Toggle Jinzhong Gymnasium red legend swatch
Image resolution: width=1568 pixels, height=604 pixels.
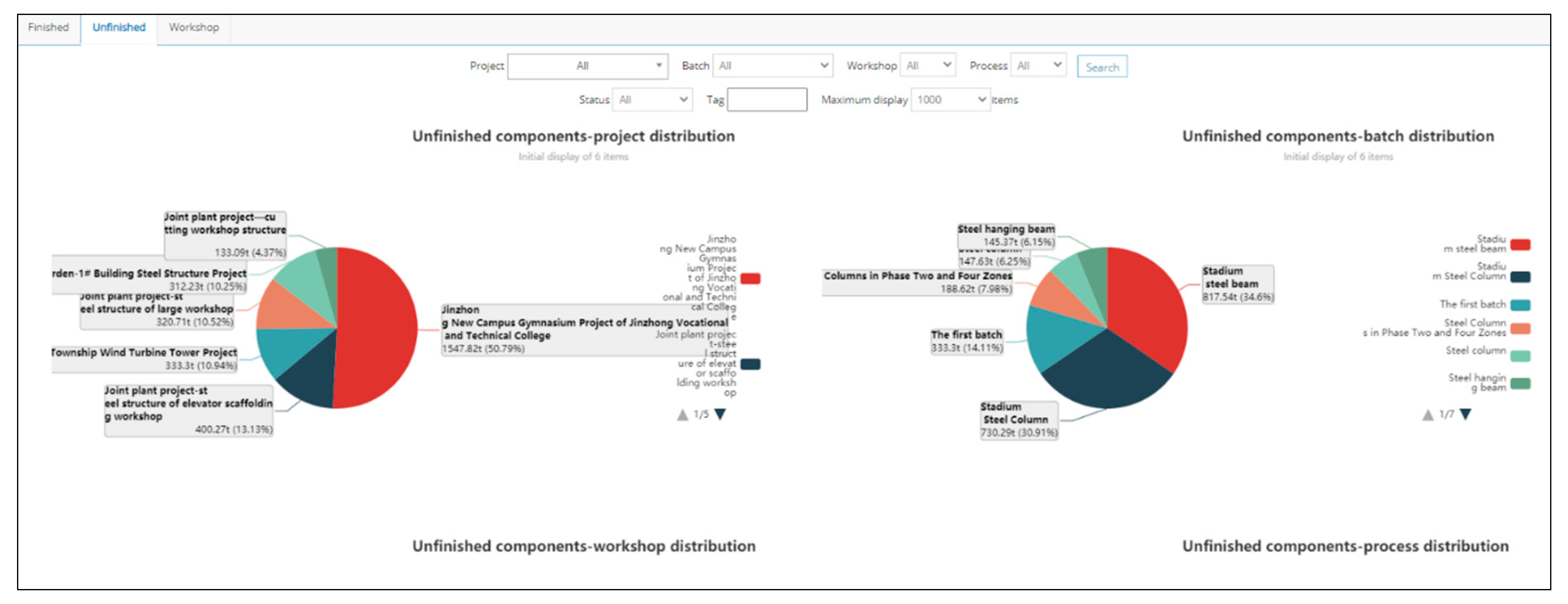click(750, 279)
